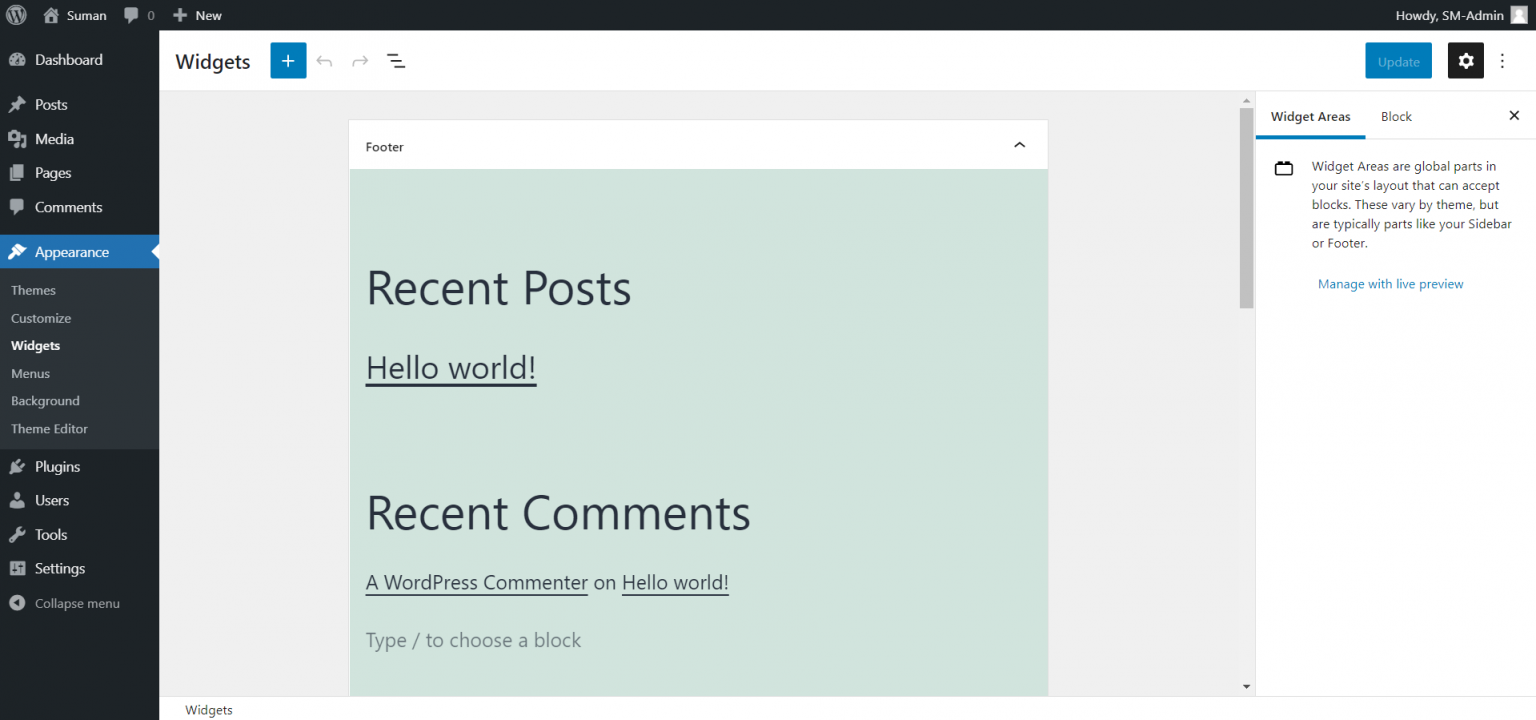Open Menus submenu link
This screenshot has width=1536, height=720.
[x=30, y=373]
